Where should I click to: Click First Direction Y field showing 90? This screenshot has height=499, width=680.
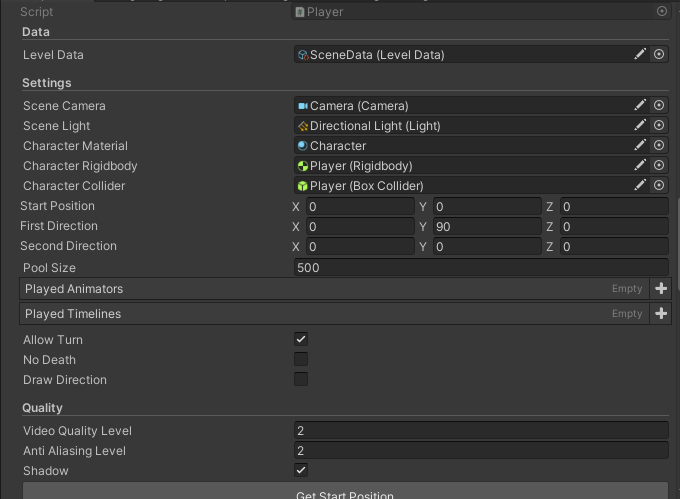click(x=487, y=227)
